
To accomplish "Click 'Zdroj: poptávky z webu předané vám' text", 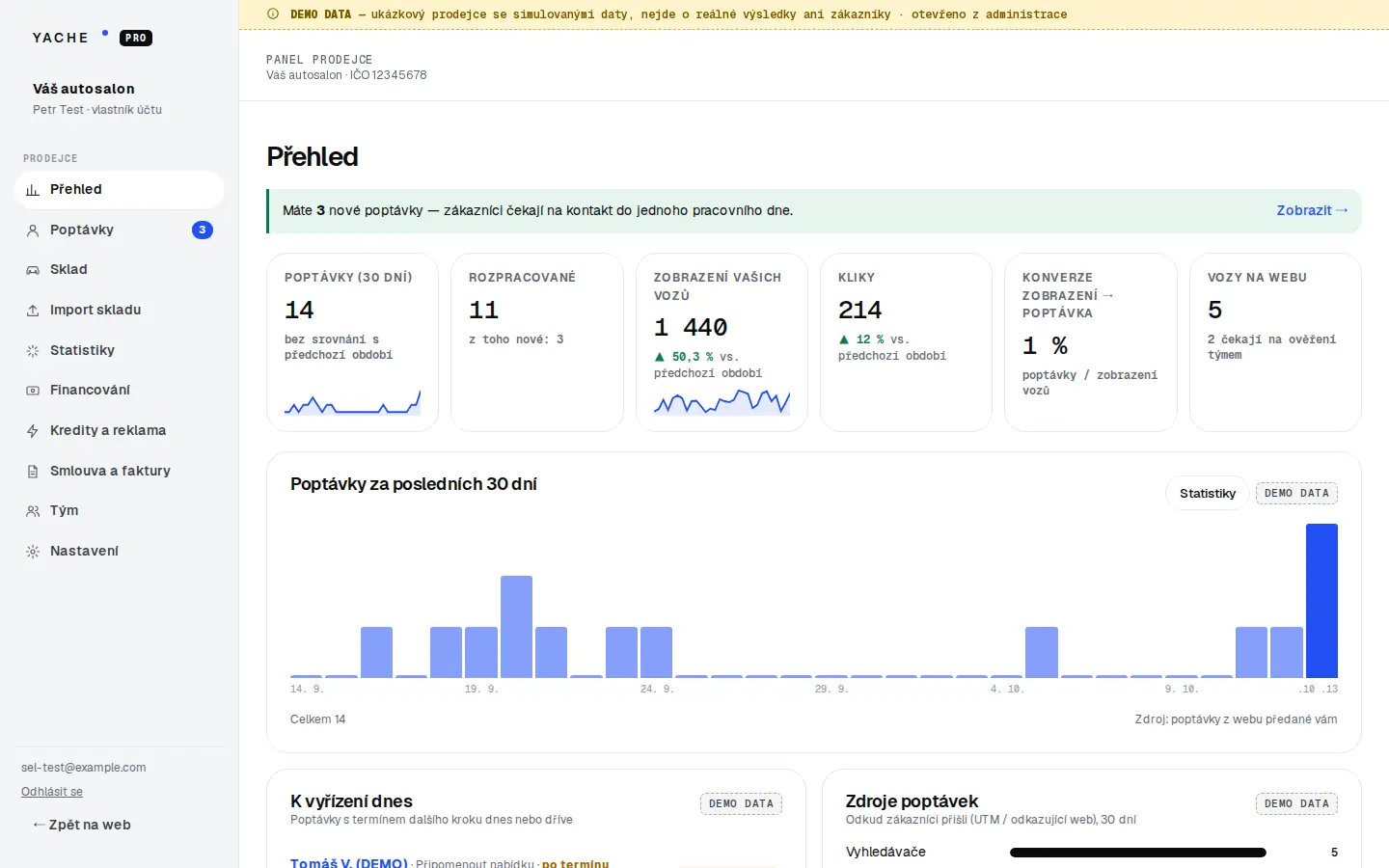I will (1236, 719).
